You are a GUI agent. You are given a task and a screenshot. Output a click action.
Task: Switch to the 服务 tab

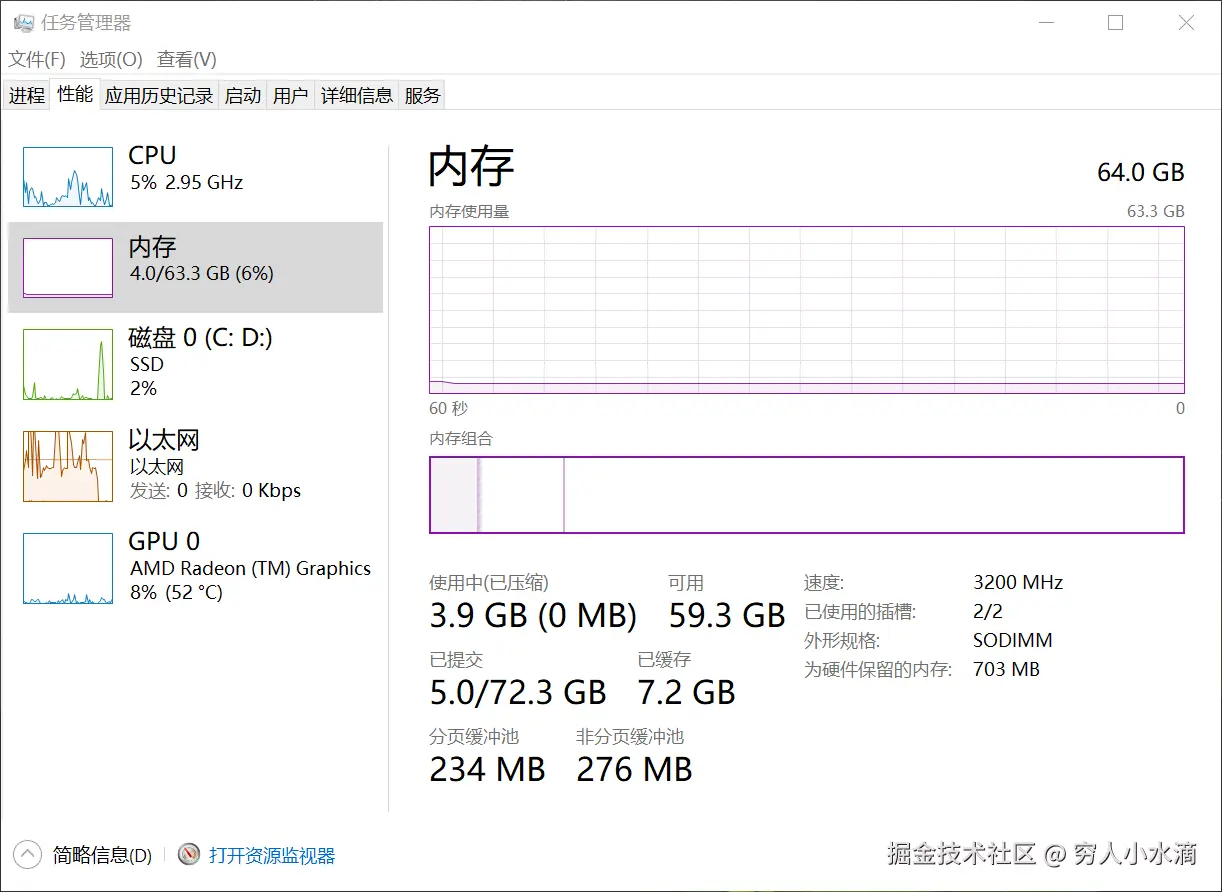(422, 96)
